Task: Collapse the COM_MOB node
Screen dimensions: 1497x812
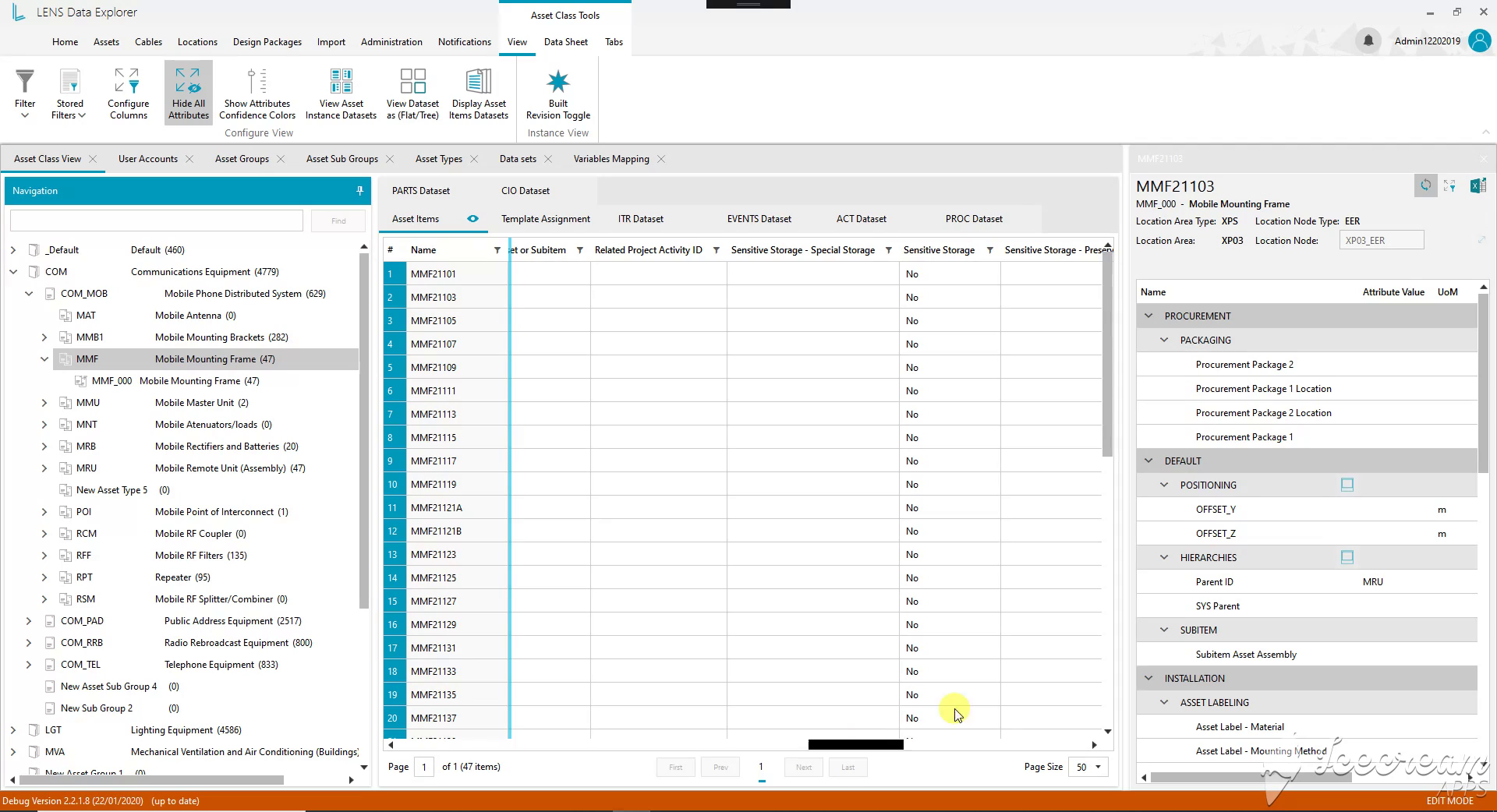Action: (x=29, y=294)
